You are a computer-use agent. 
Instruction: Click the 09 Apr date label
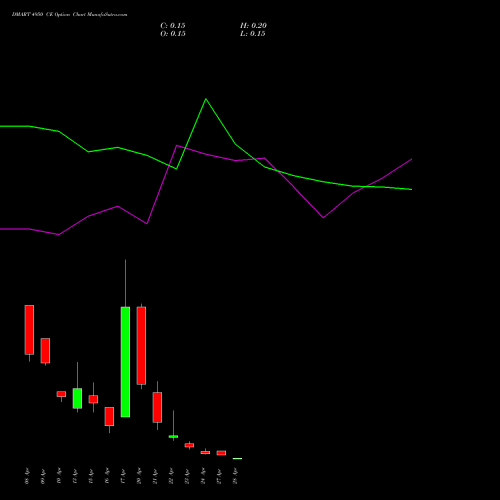(43, 476)
